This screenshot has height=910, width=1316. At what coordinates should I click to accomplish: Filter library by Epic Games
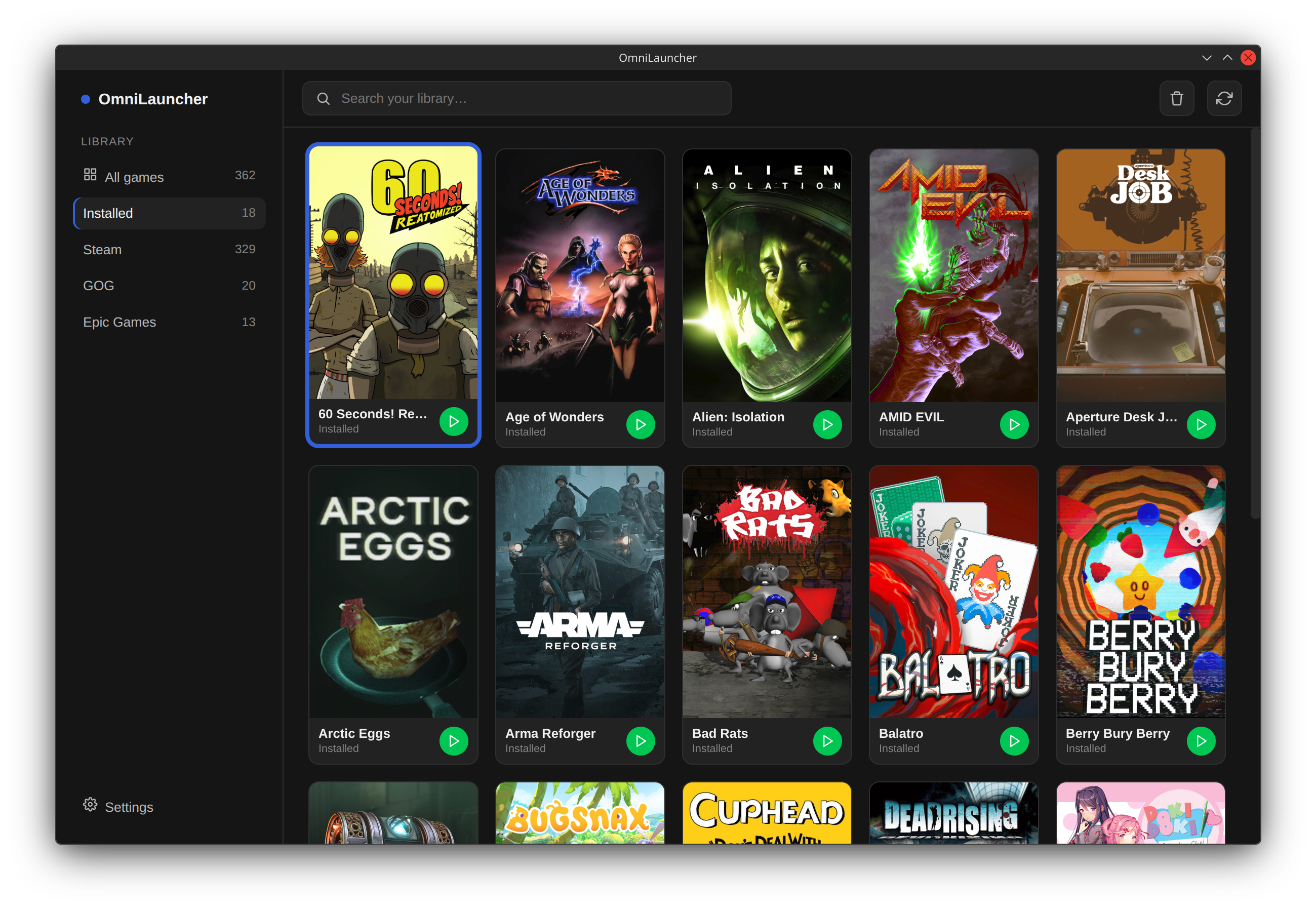point(169,322)
